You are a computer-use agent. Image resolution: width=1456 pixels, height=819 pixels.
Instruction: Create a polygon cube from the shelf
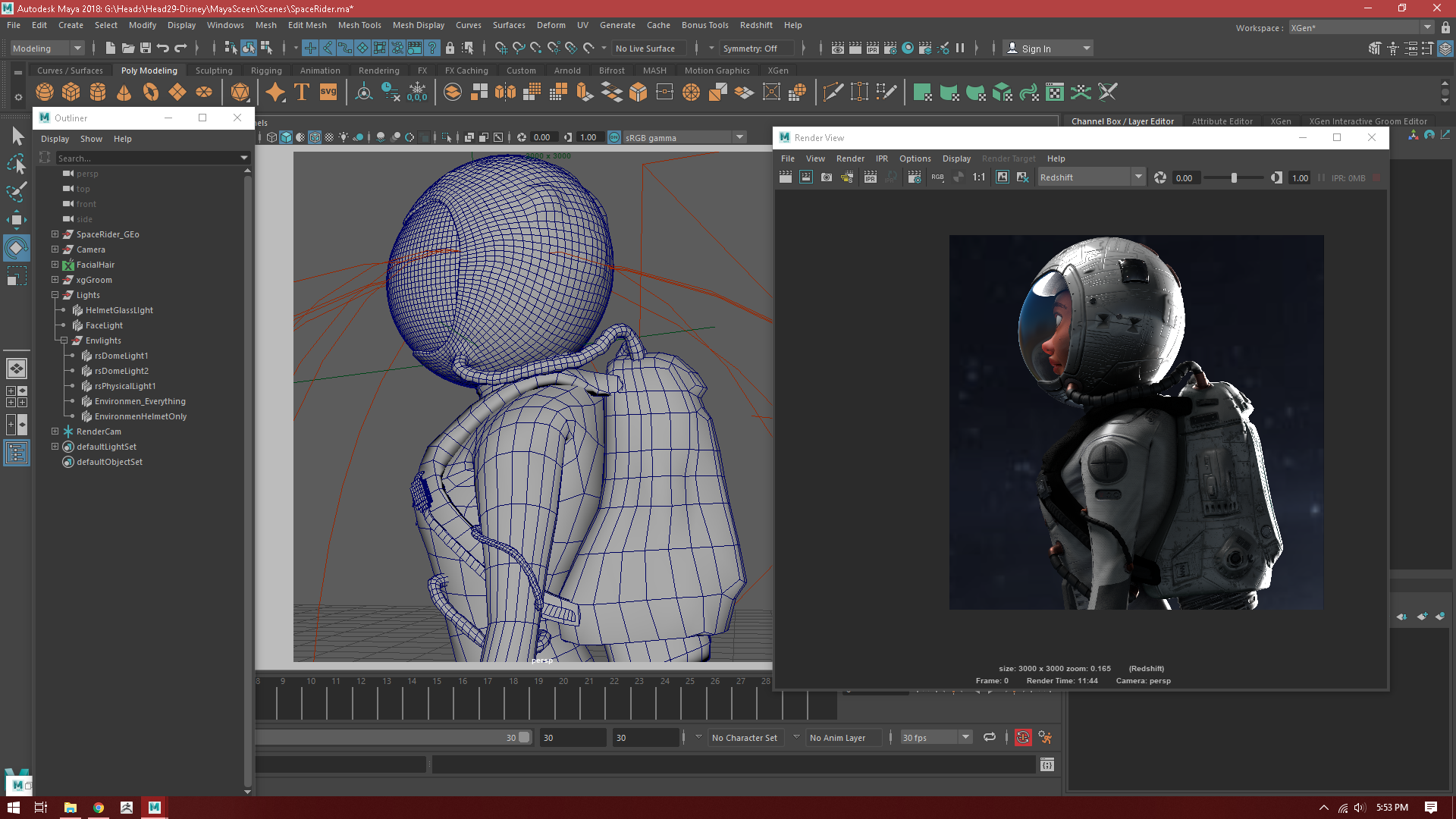pyautogui.click(x=71, y=93)
